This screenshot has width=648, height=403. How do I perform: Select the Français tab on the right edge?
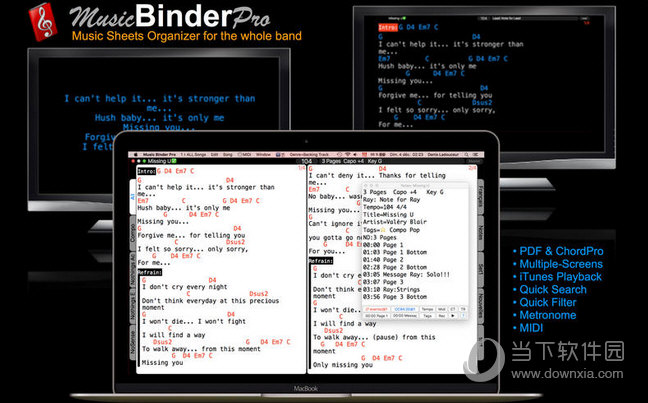tap(481, 196)
